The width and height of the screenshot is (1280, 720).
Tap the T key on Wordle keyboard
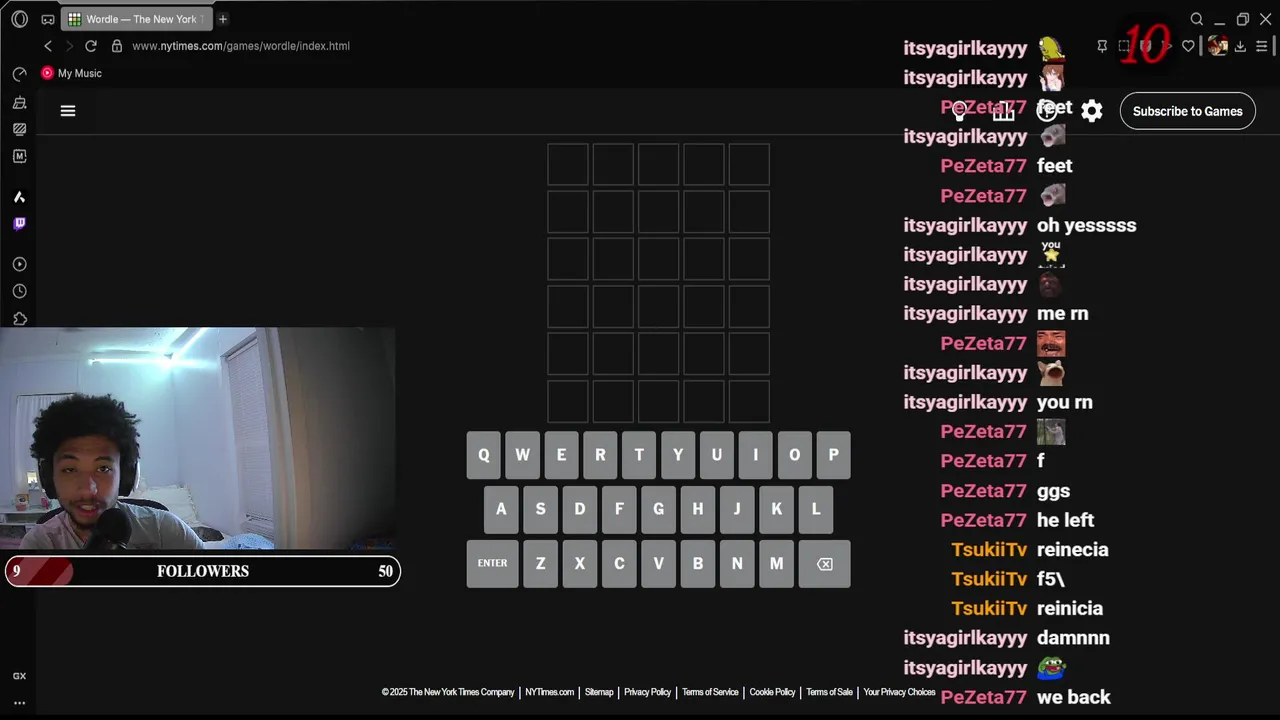639,455
